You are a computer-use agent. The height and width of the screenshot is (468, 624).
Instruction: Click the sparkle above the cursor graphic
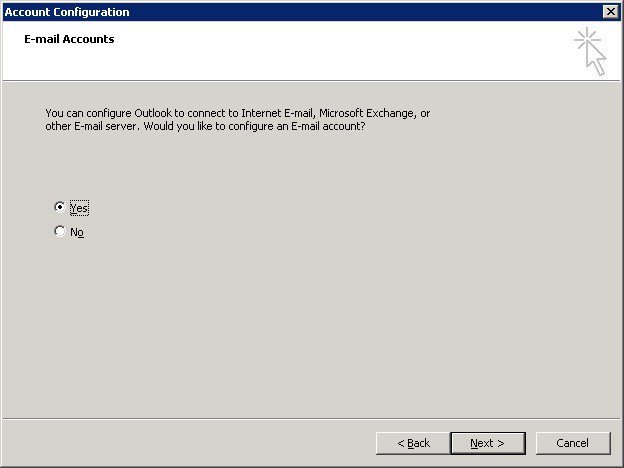(x=586, y=38)
